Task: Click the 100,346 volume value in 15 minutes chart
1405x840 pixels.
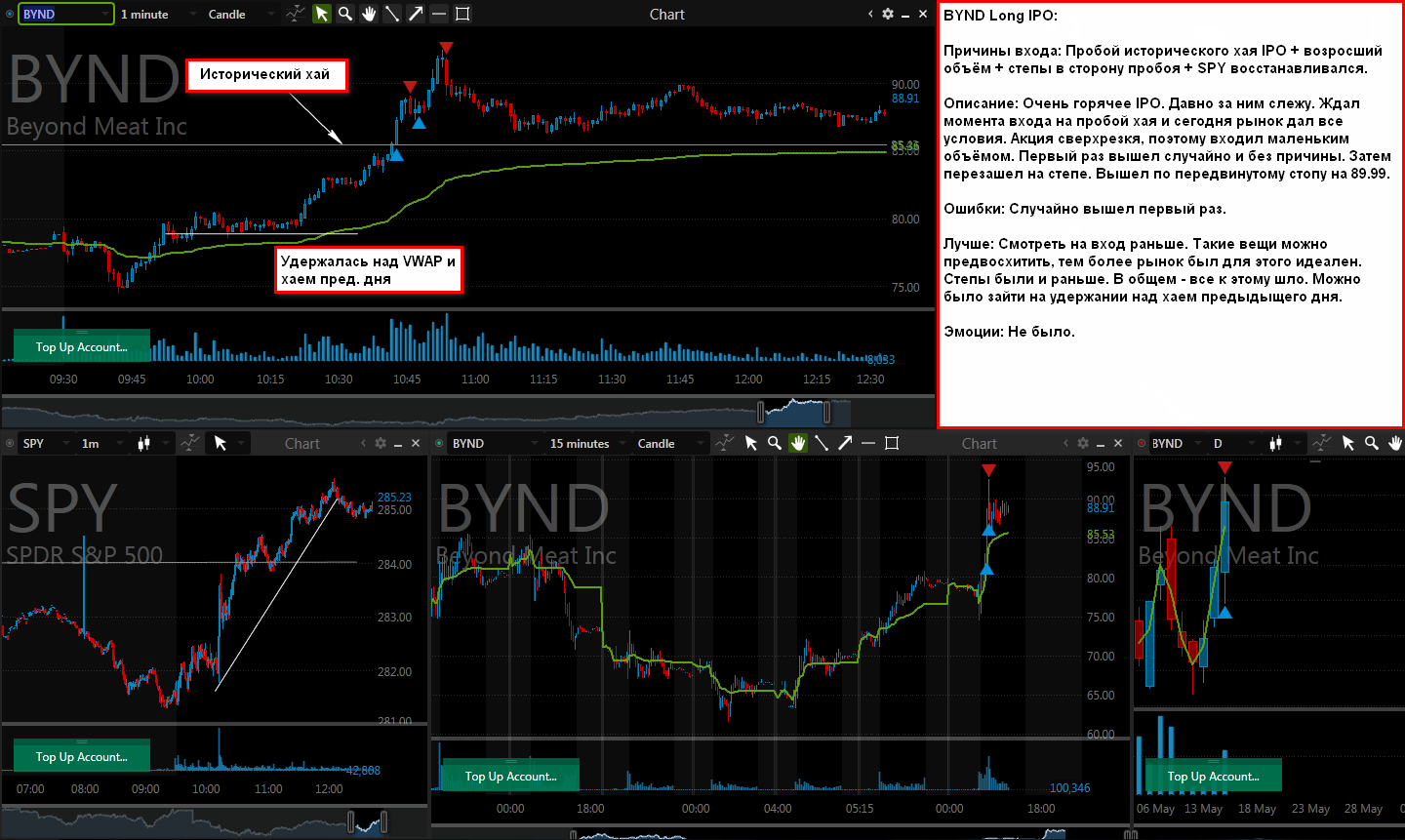Action: pos(1069,787)
